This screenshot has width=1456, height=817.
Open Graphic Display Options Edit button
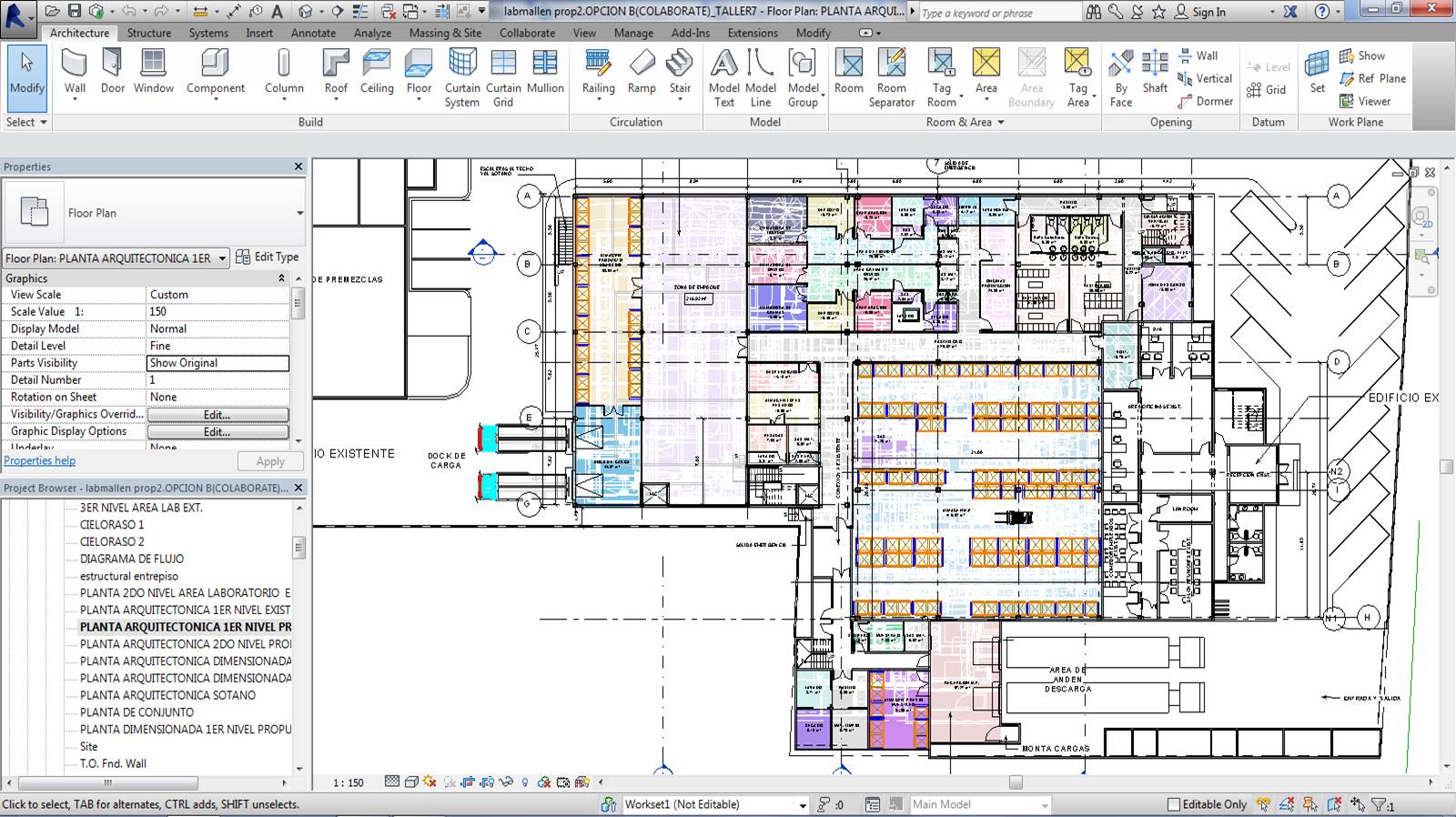coord(217,432)
